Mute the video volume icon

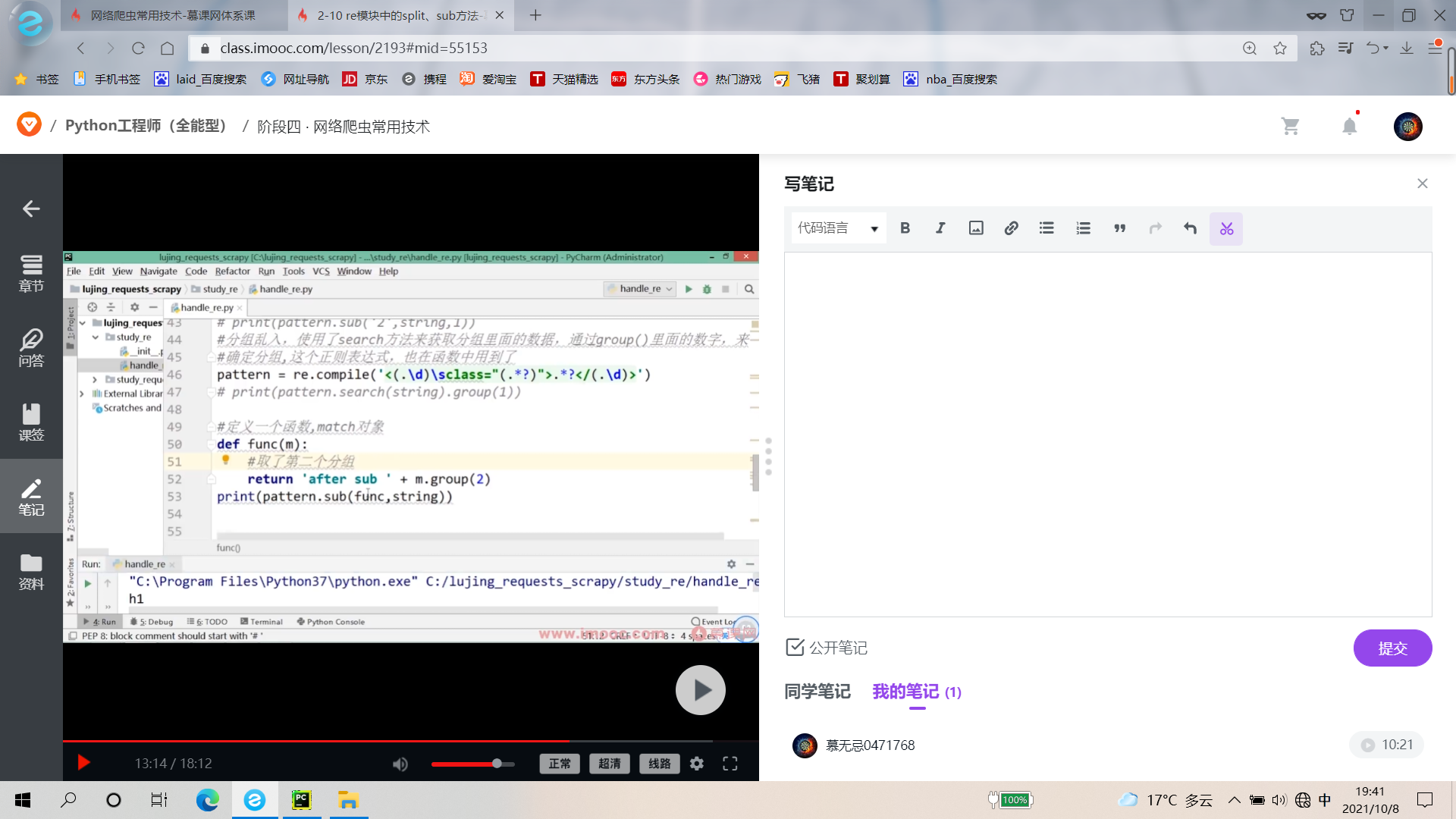(400, 764)
